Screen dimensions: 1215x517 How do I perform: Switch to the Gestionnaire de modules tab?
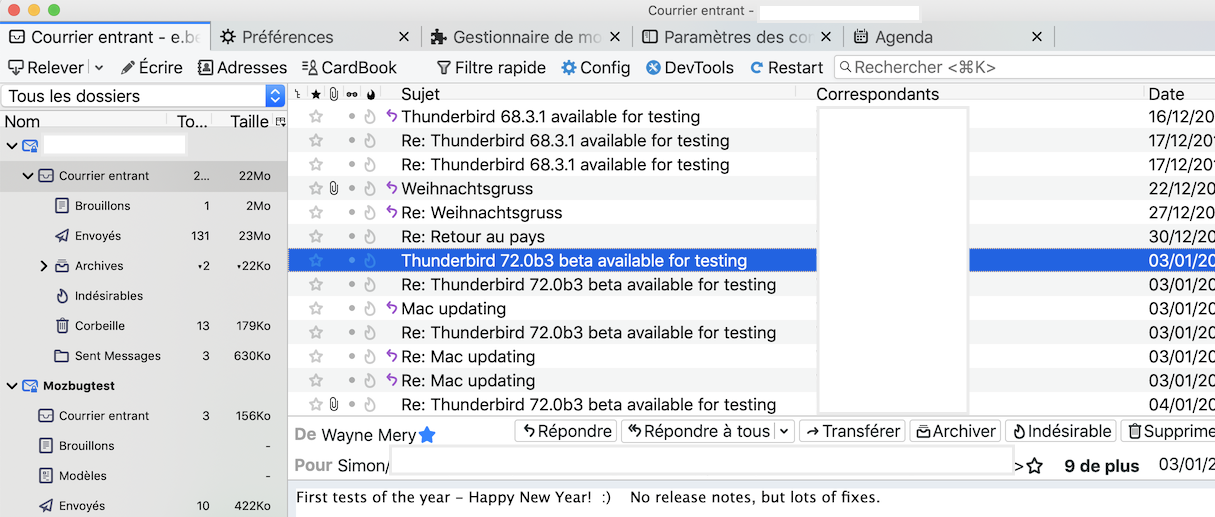click(x=527, y=37)
